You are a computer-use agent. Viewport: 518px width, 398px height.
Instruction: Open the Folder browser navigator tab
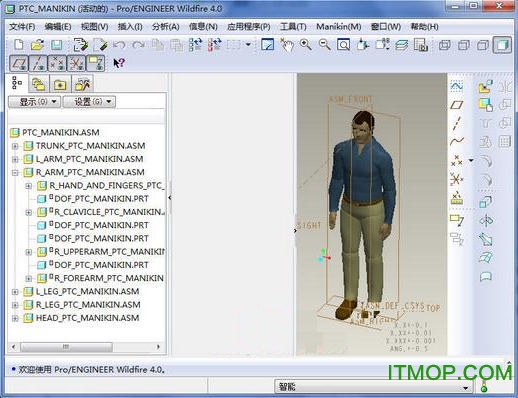tap(39, 84)
